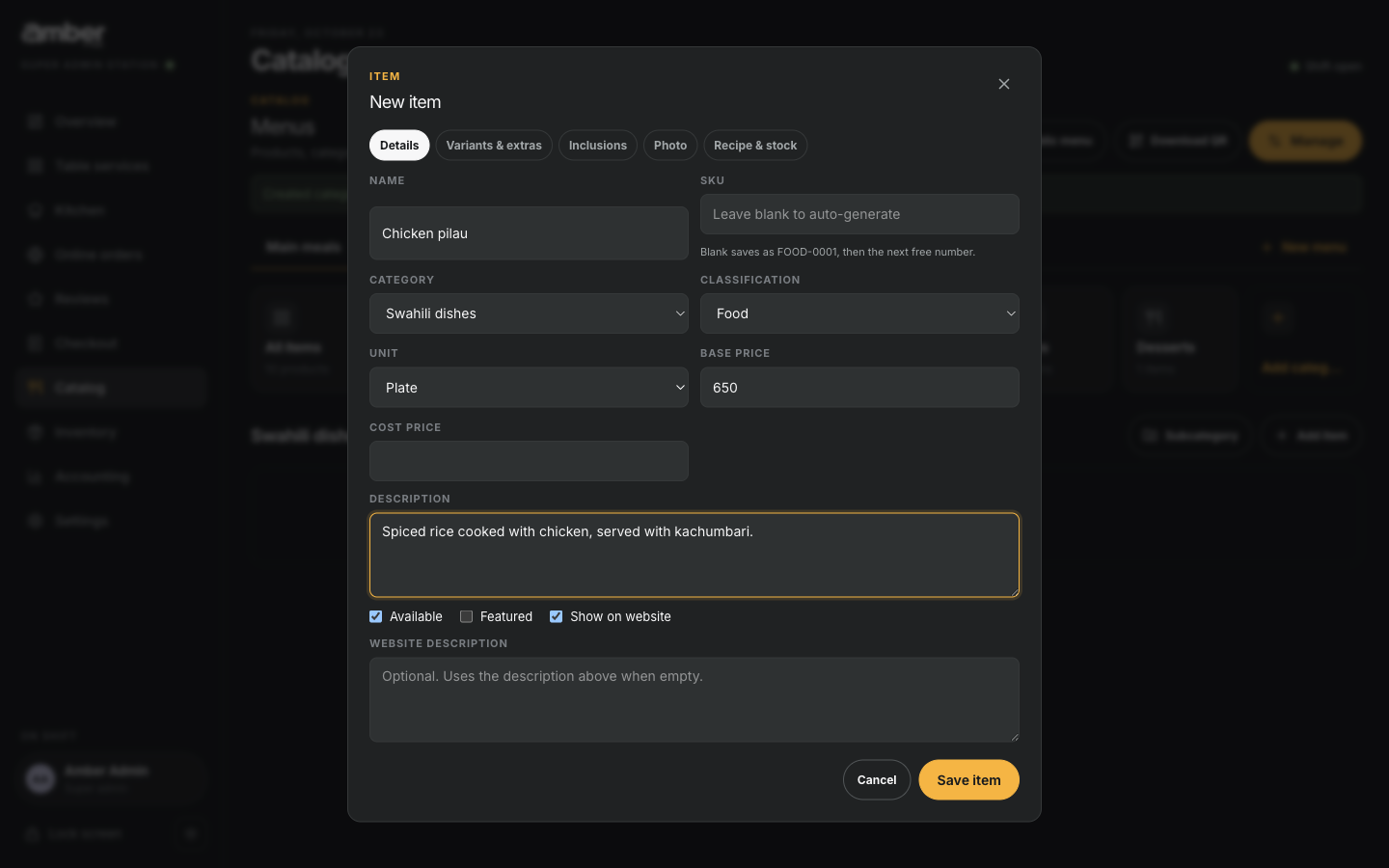Viewport: 1389px width, 868px height.
Task: Open the Variants & extras tab
Action: click(494, 146)
